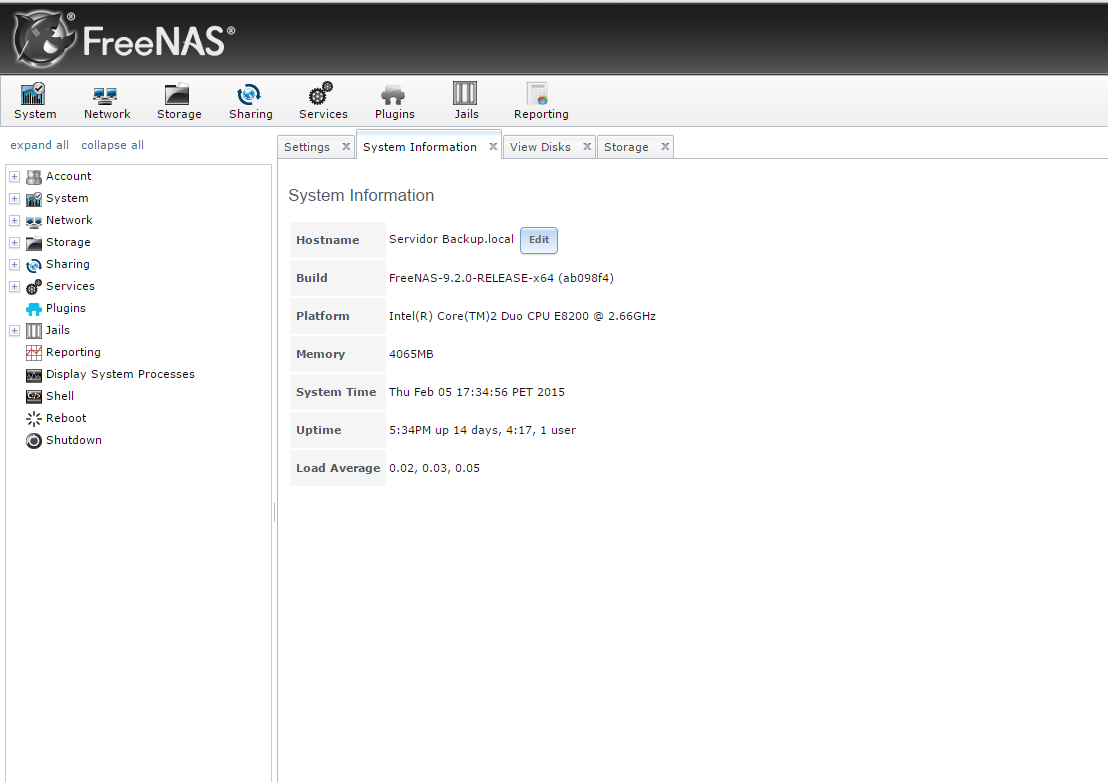Click the Reboot label in sidebar
Image resolution: width=1108 pixels, height=782 pixels.
(66, 417)
